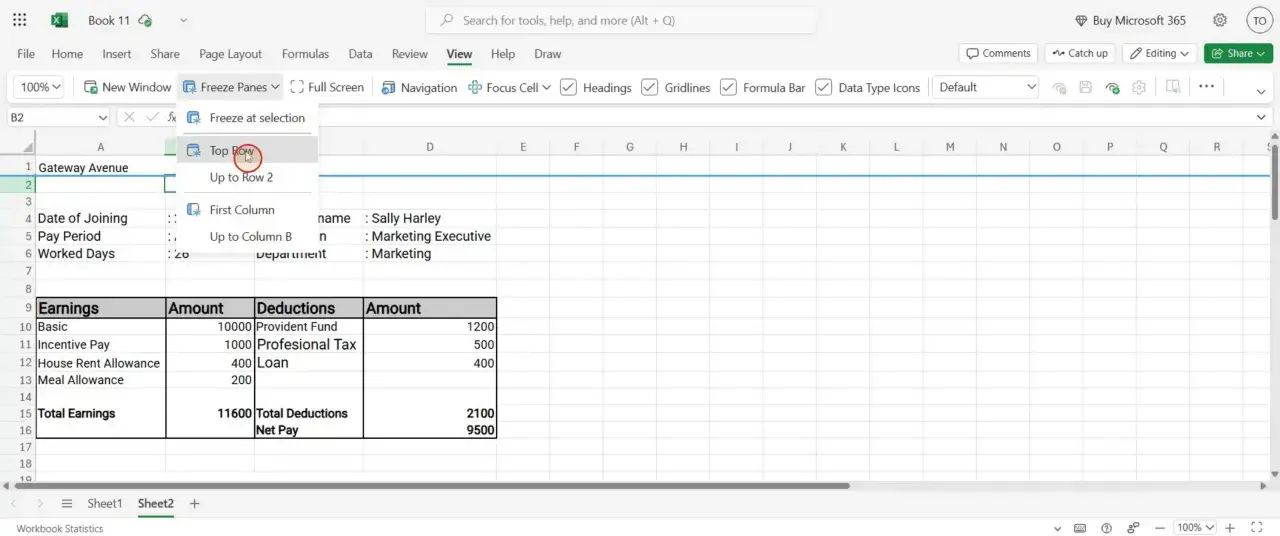Open the file name dropdown chevron
This screenshot has height=536, width=1280.
pyautogui.click(x=183, y=21)
